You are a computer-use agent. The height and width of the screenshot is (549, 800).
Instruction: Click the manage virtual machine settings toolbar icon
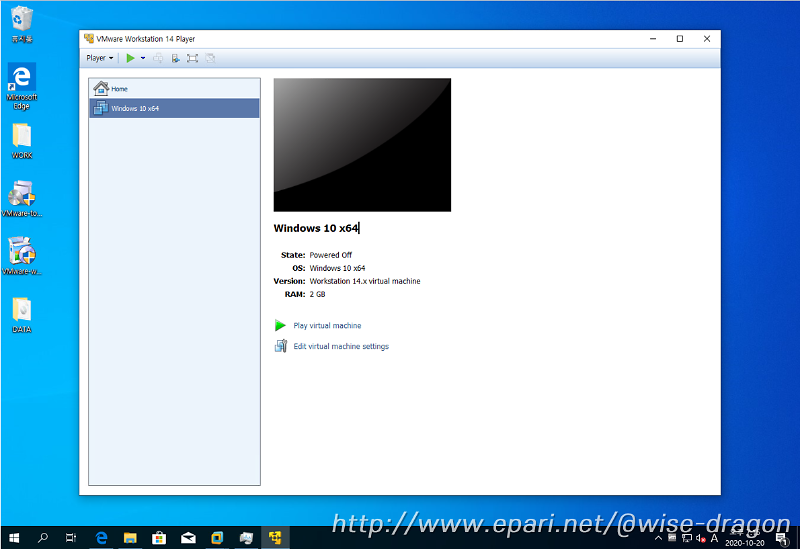point(176,58)
